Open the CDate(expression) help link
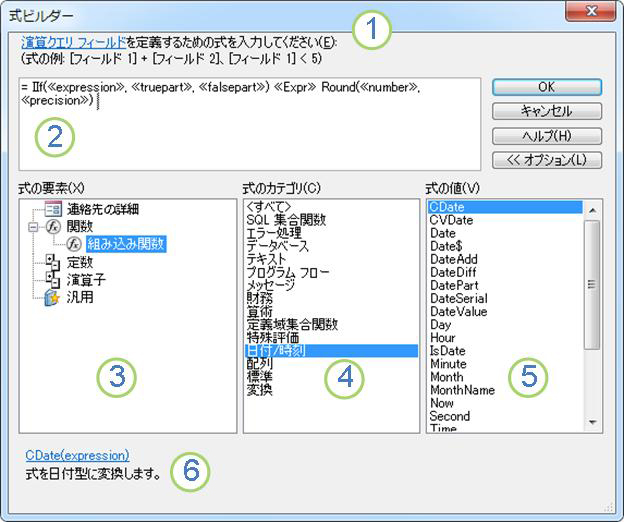Image resolution: width=624 pixels, height=522 pixels. point(77,455)
